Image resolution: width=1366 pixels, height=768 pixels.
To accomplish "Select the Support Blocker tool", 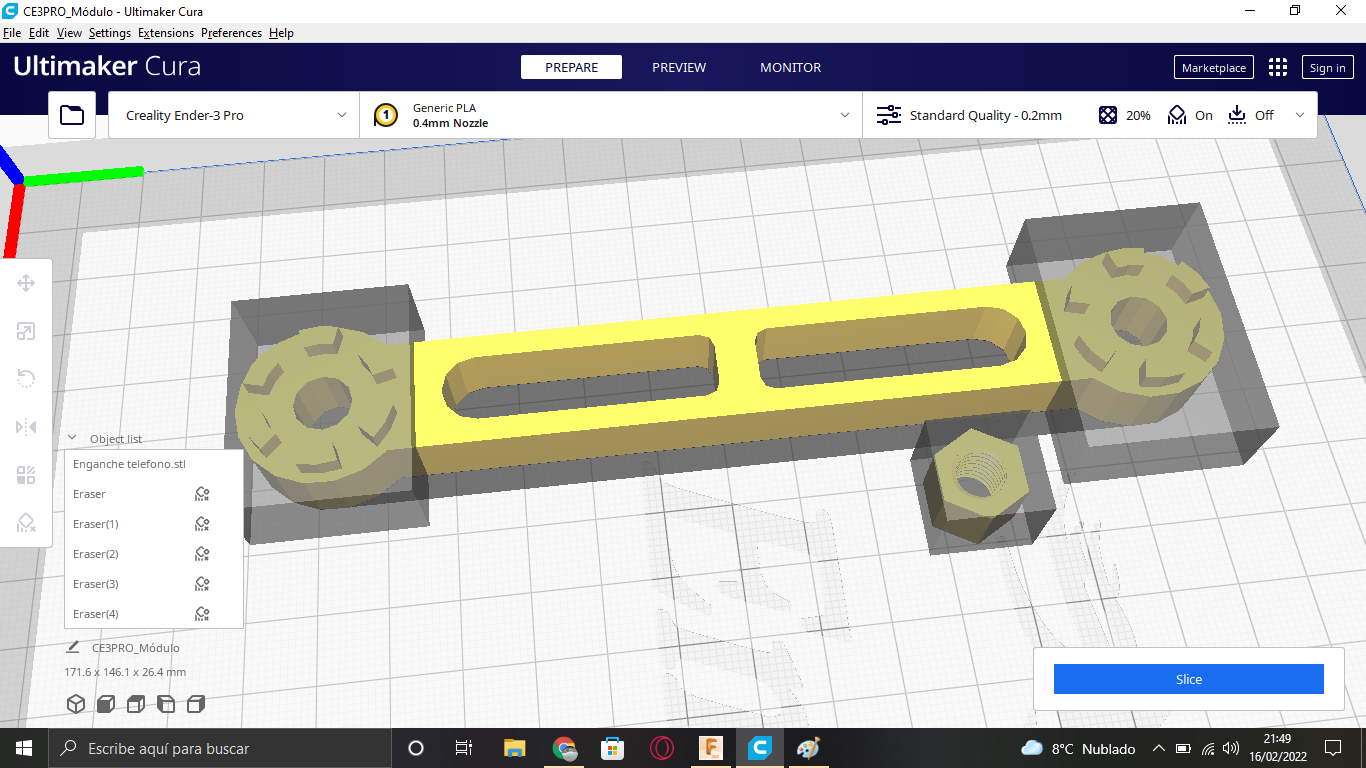I will pos(26,523).
